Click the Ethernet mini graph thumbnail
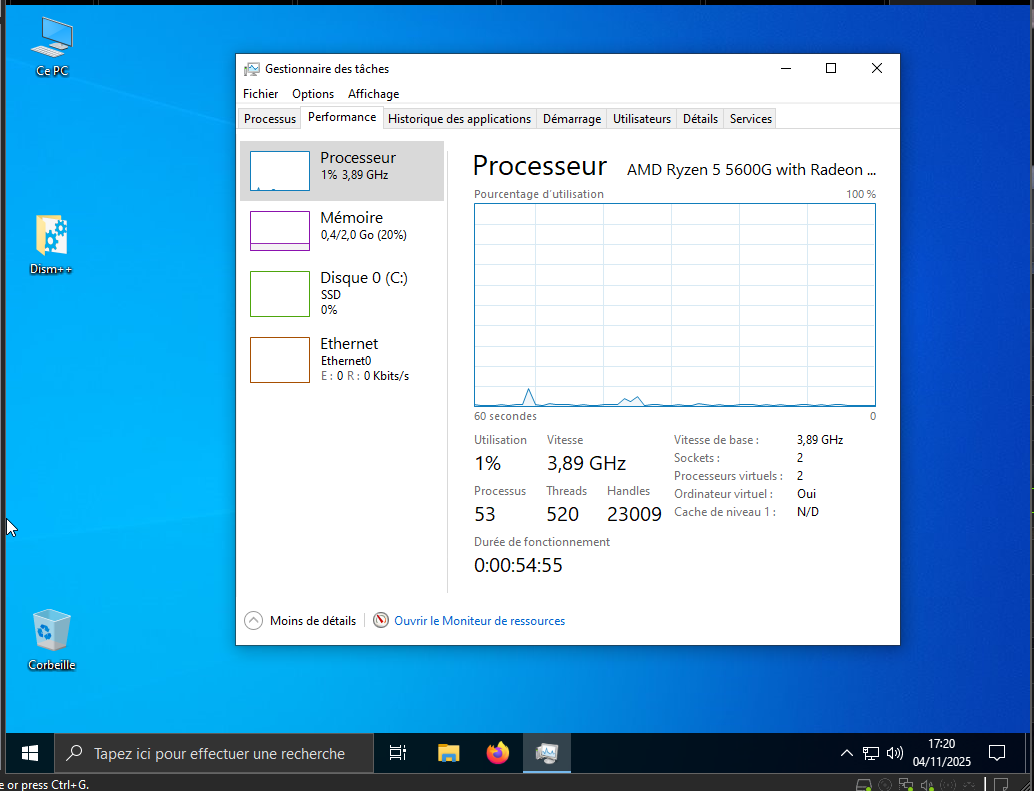 (280, 360)
